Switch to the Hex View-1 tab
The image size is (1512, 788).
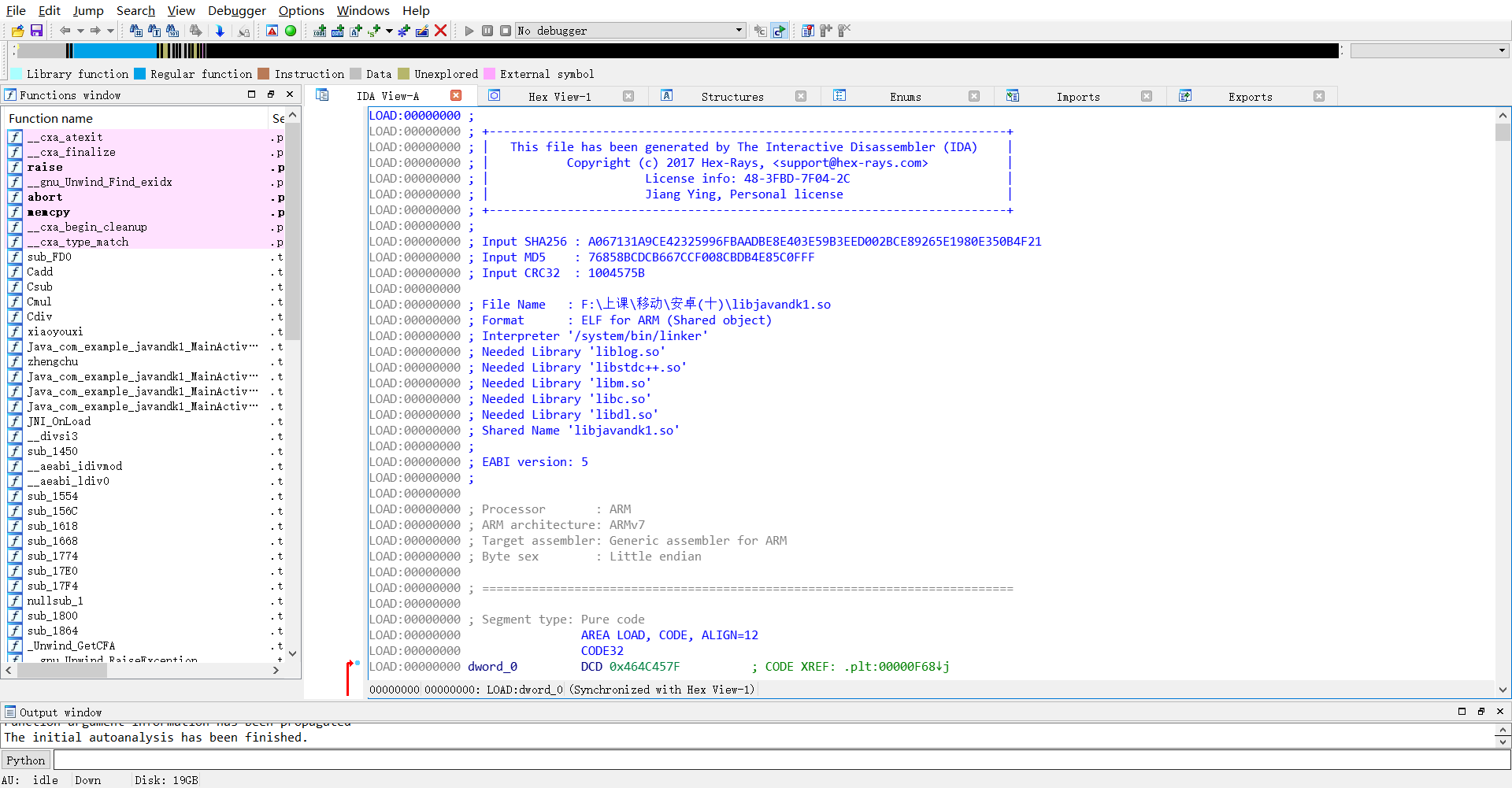point(559,97)
